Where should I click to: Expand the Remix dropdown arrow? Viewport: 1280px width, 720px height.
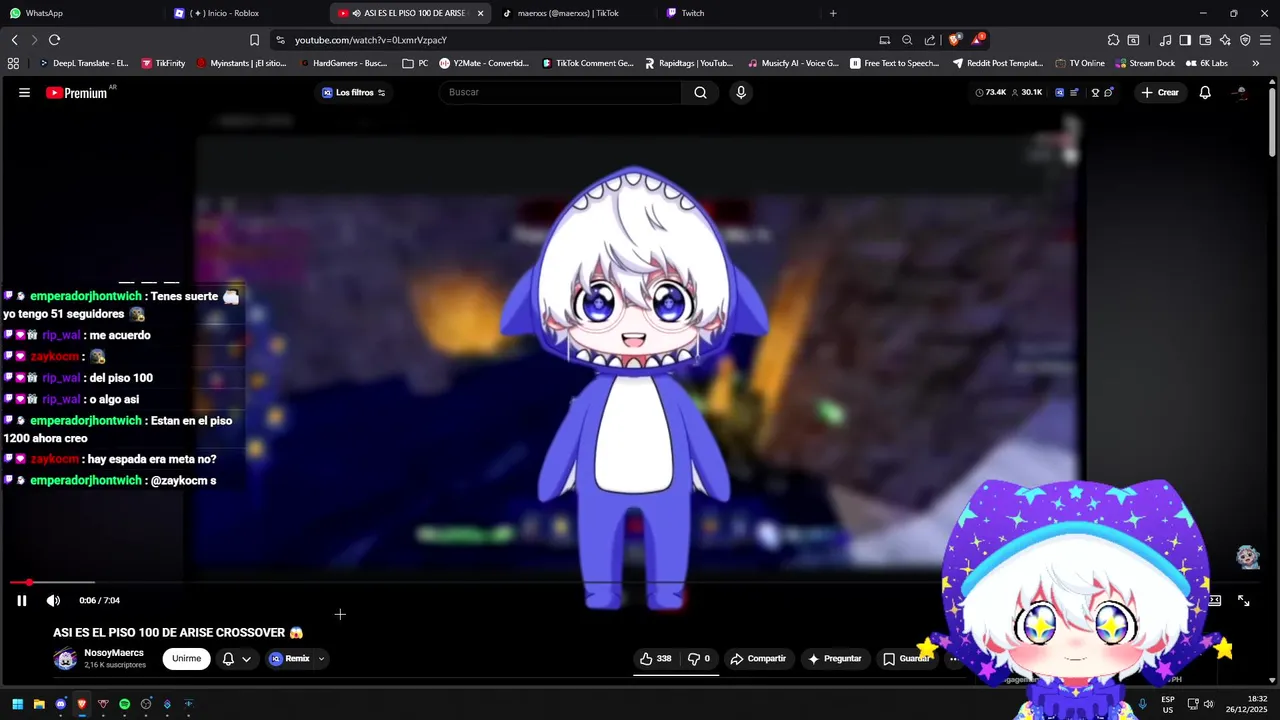pyautogui.click(x=321, y=659)
